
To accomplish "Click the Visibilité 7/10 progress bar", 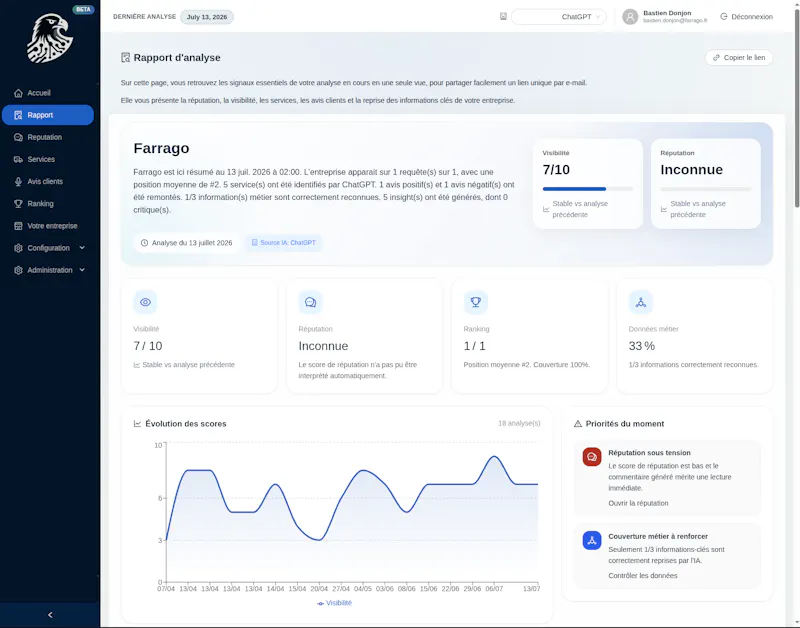I will coord(588,189).
